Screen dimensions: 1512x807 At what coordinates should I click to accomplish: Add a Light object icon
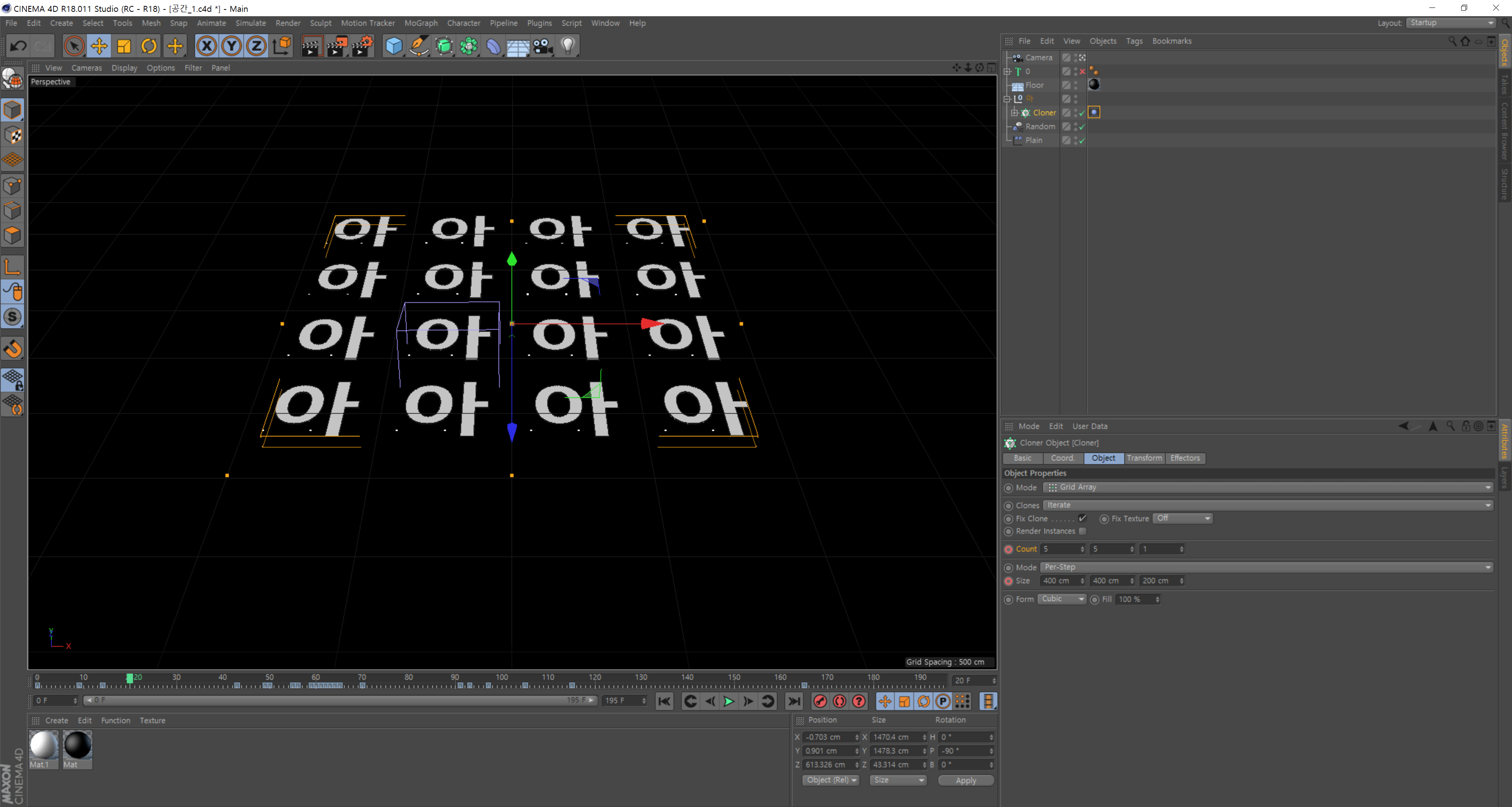[568, 46]
